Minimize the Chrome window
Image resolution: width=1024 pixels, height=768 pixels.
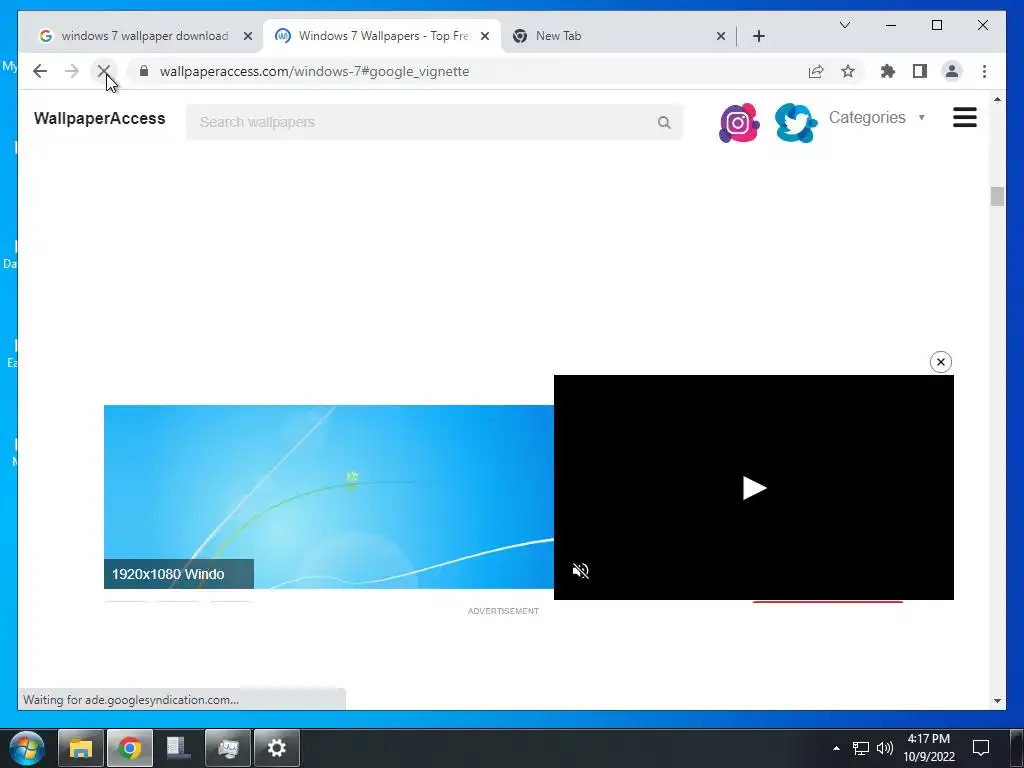click(x=891, y=25)
